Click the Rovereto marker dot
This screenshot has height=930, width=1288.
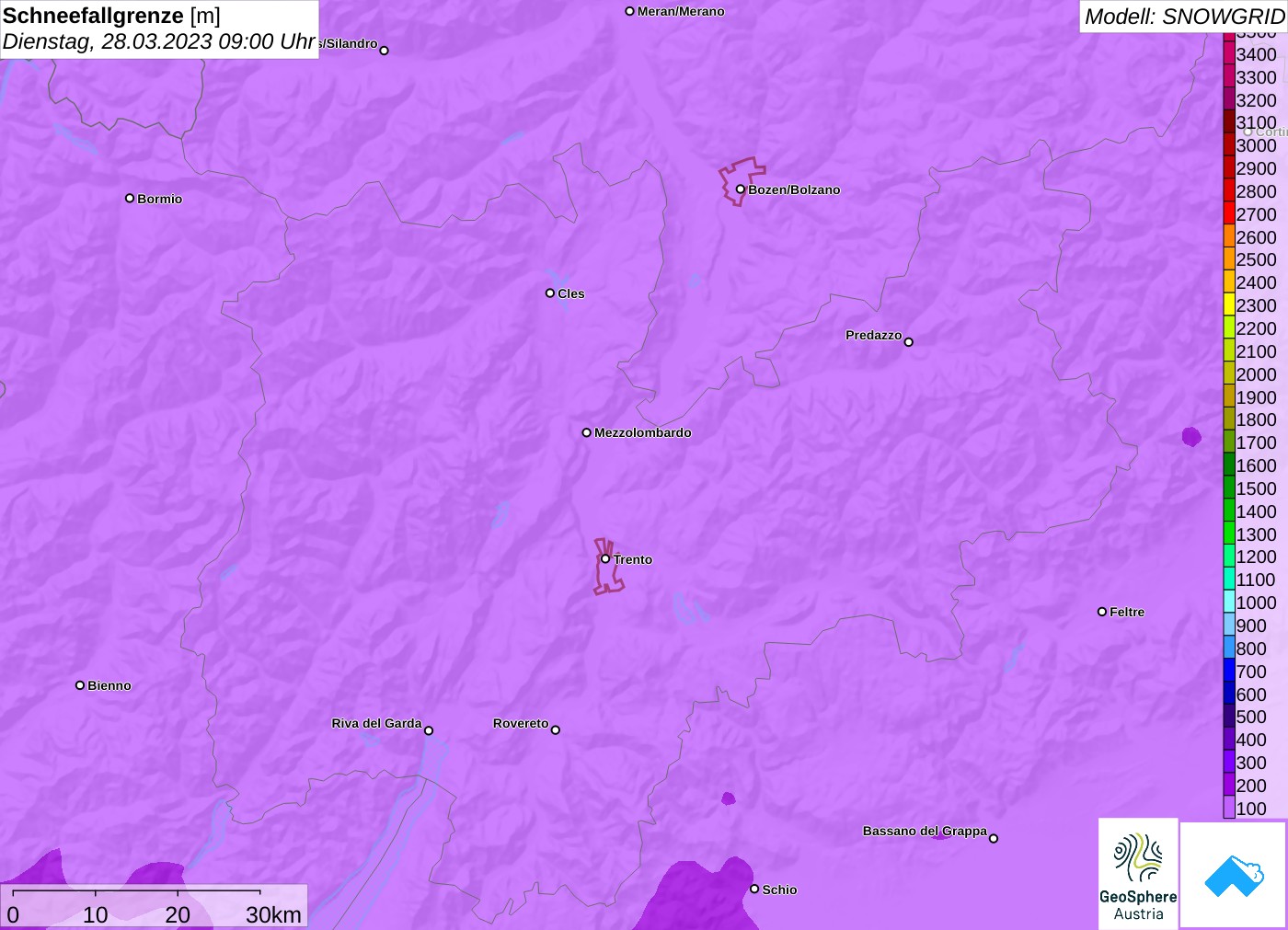tap(556, 730)
